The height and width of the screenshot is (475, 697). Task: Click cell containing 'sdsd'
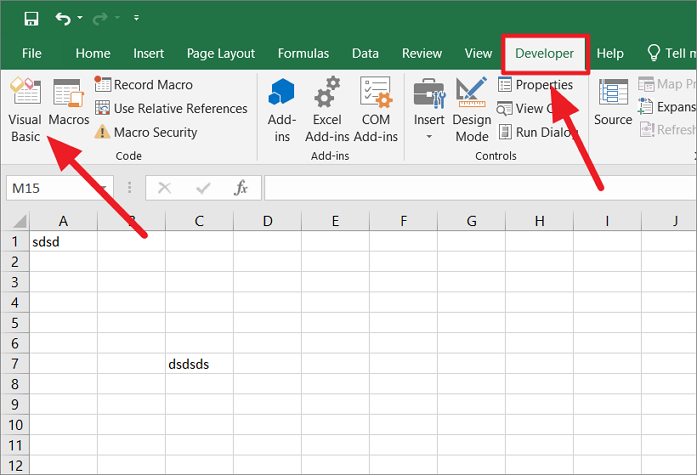[x=63, y=241]
